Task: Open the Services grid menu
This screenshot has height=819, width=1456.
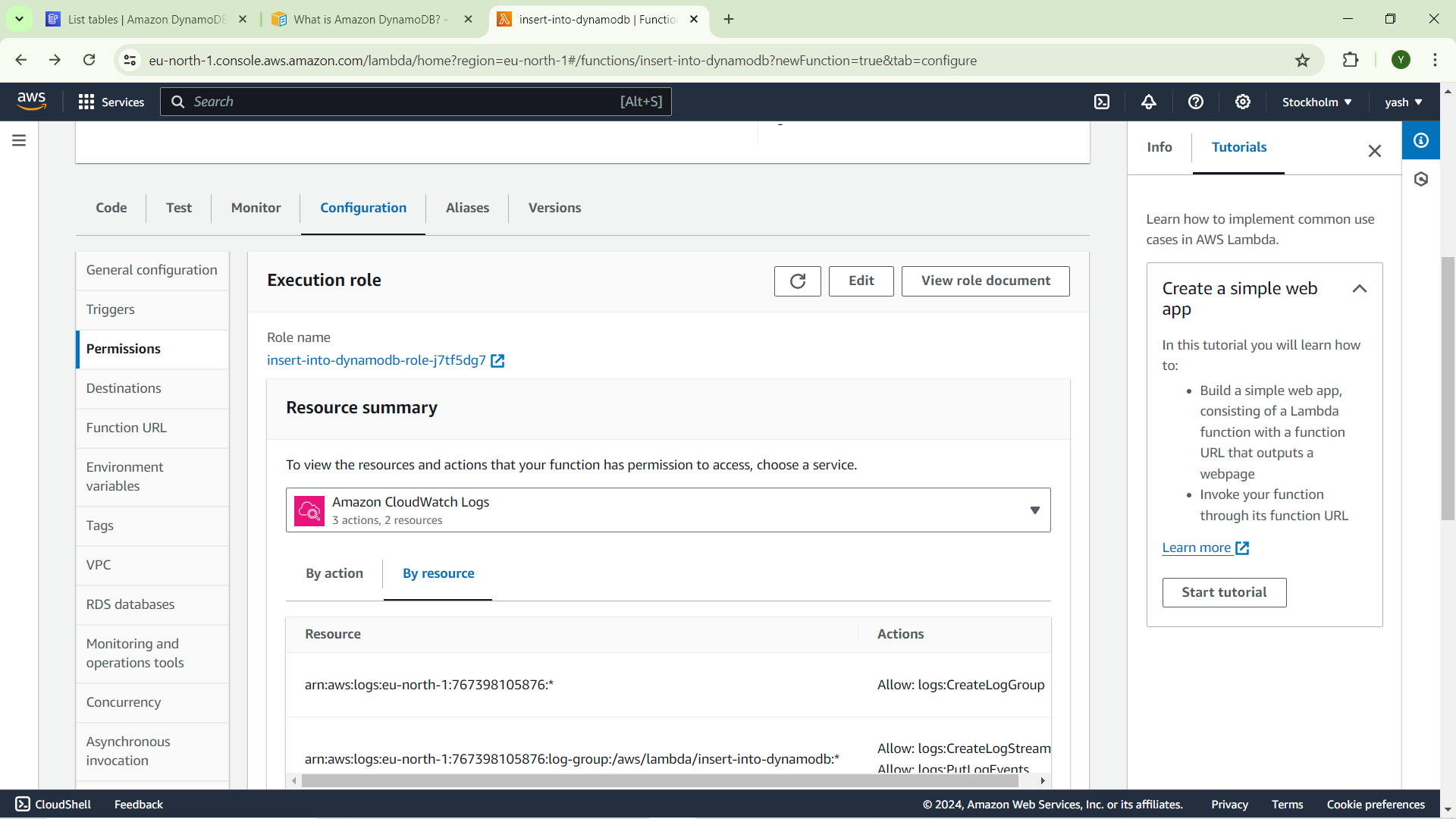Action: (x=111, y=102)
